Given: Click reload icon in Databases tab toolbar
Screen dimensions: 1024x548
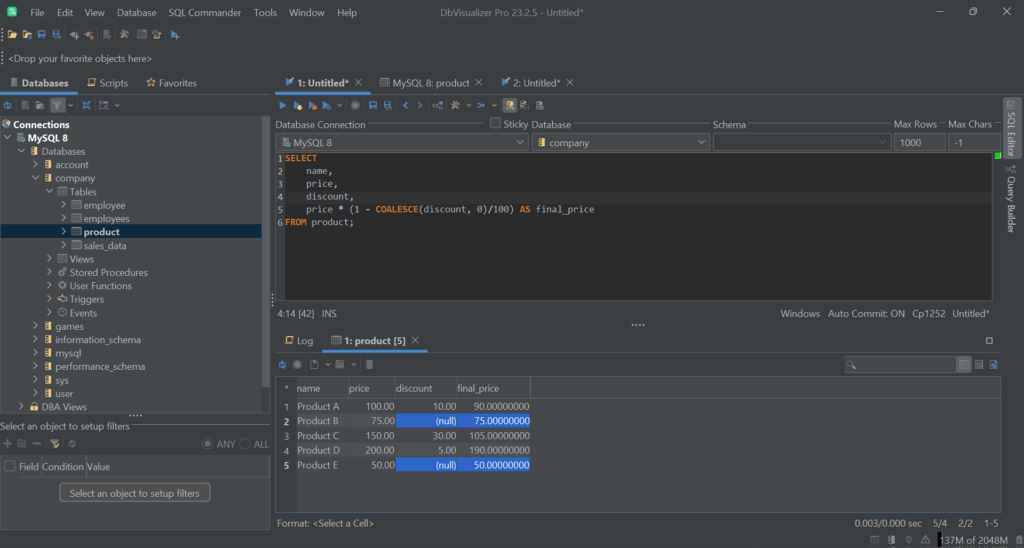Looking at the screenshot, I should [x=8, y=105].
